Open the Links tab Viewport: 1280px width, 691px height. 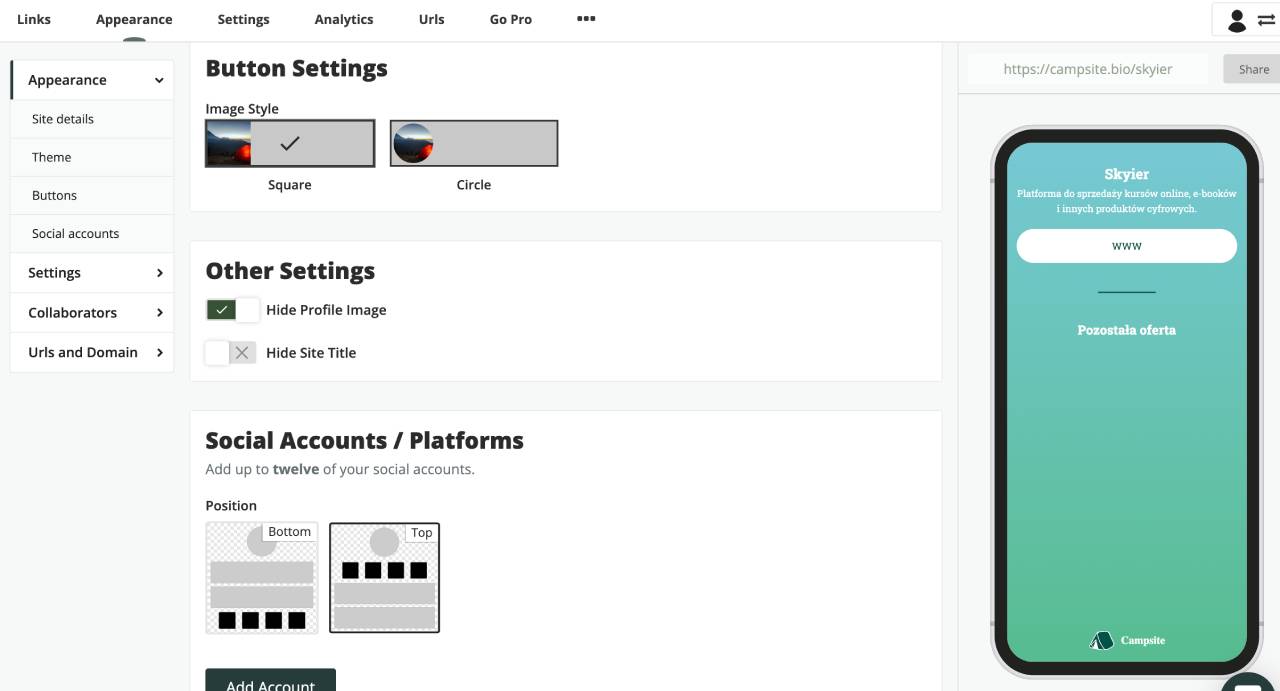34,19
